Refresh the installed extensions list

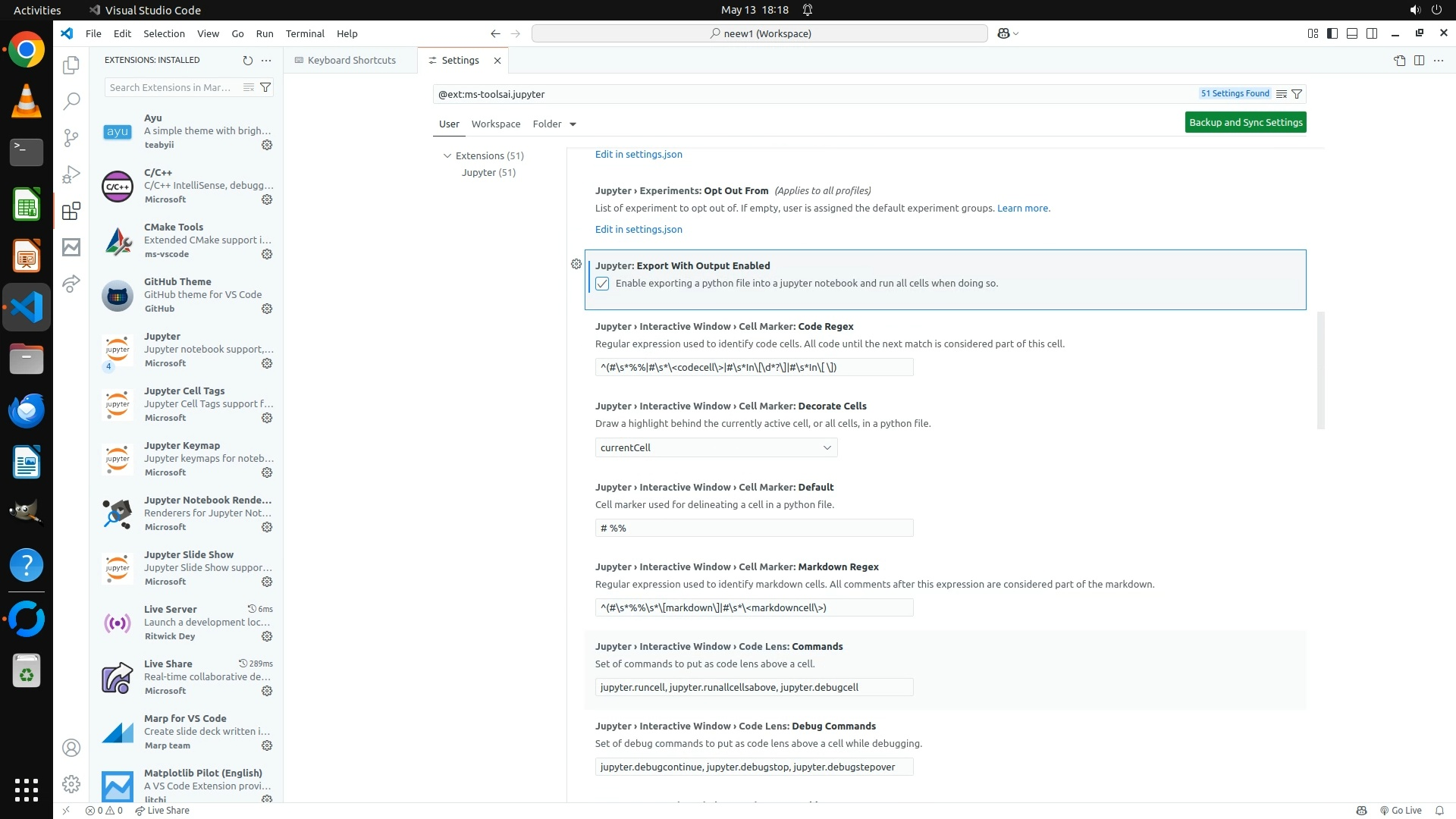coord(247,60)
